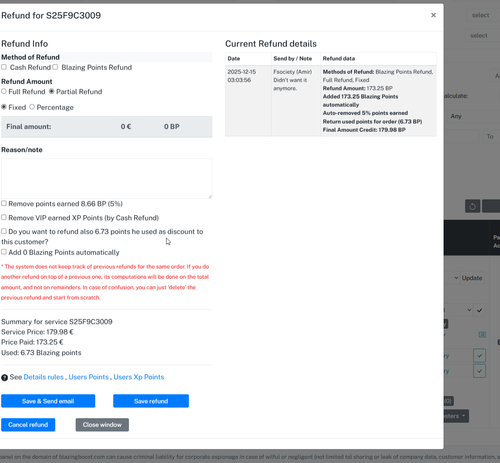
Task: Click the '0 €' final amount value
Action: click(x=126, y=127)
